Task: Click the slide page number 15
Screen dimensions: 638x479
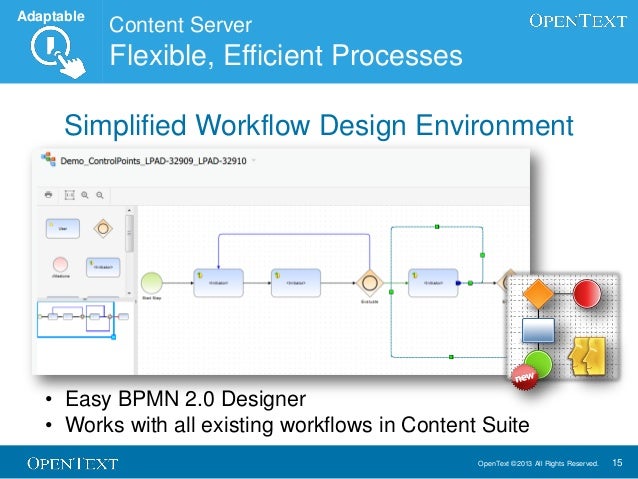Action: (x=617, y=463)
